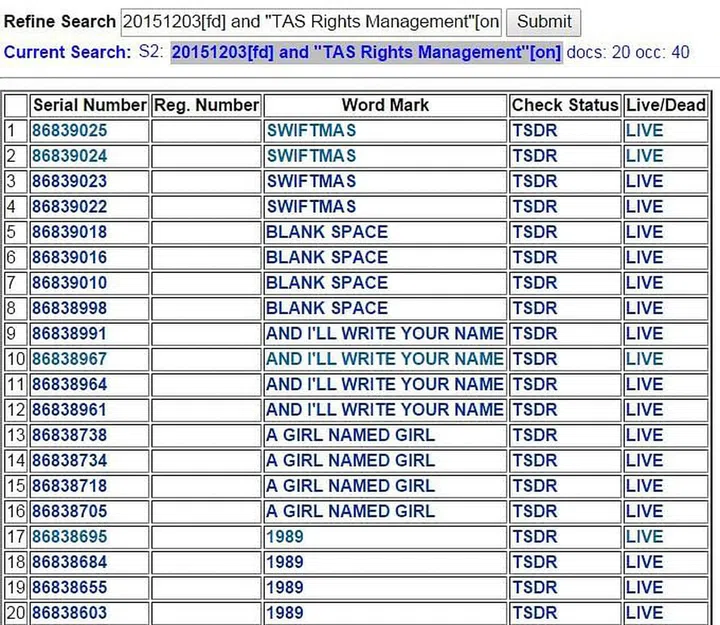Open serial number 86838695

pyautogui.click(x=69, y=536)
